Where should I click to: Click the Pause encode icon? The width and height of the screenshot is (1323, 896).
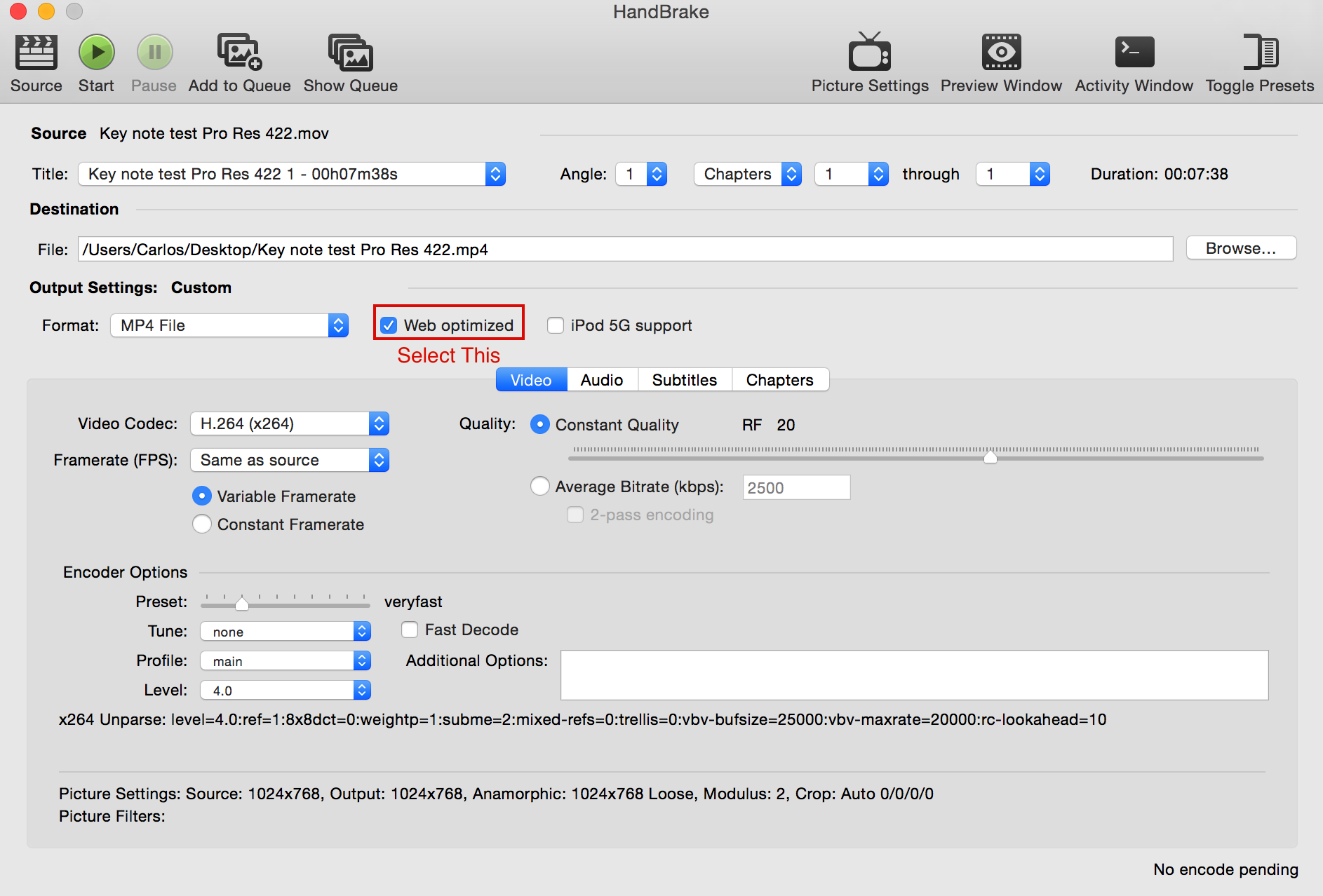pyautogui.click(x=154, y=53)
